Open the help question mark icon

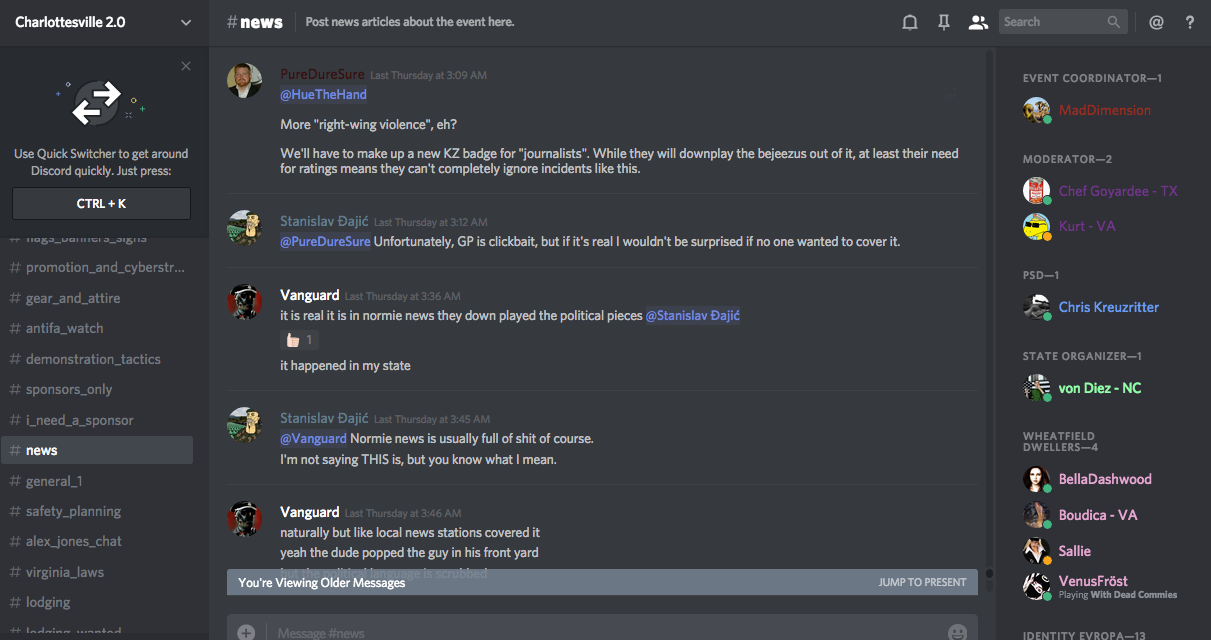tap(1190, 22)
